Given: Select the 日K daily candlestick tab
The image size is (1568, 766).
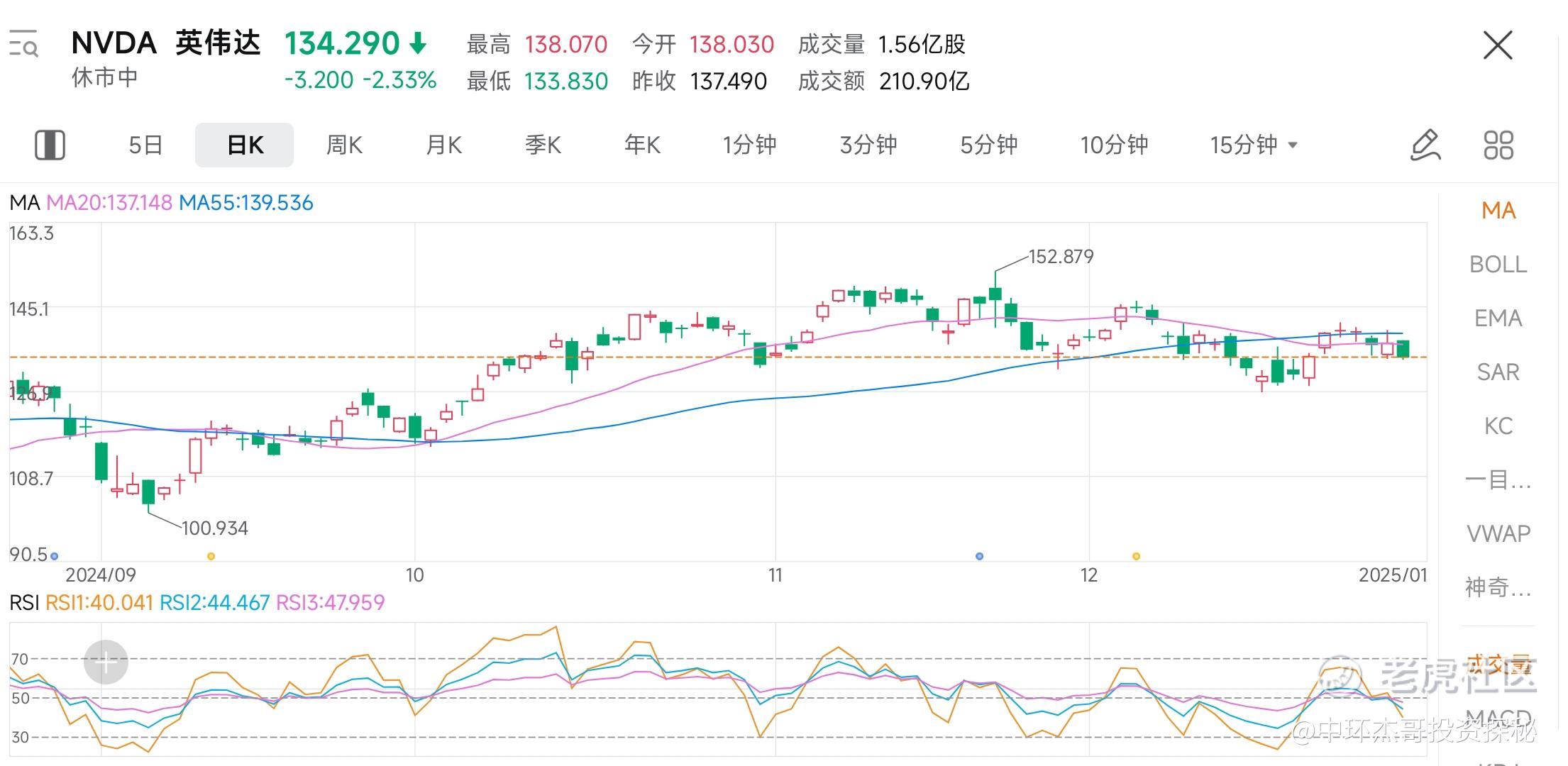Looking at the screenshot, I should click(245, 145).
